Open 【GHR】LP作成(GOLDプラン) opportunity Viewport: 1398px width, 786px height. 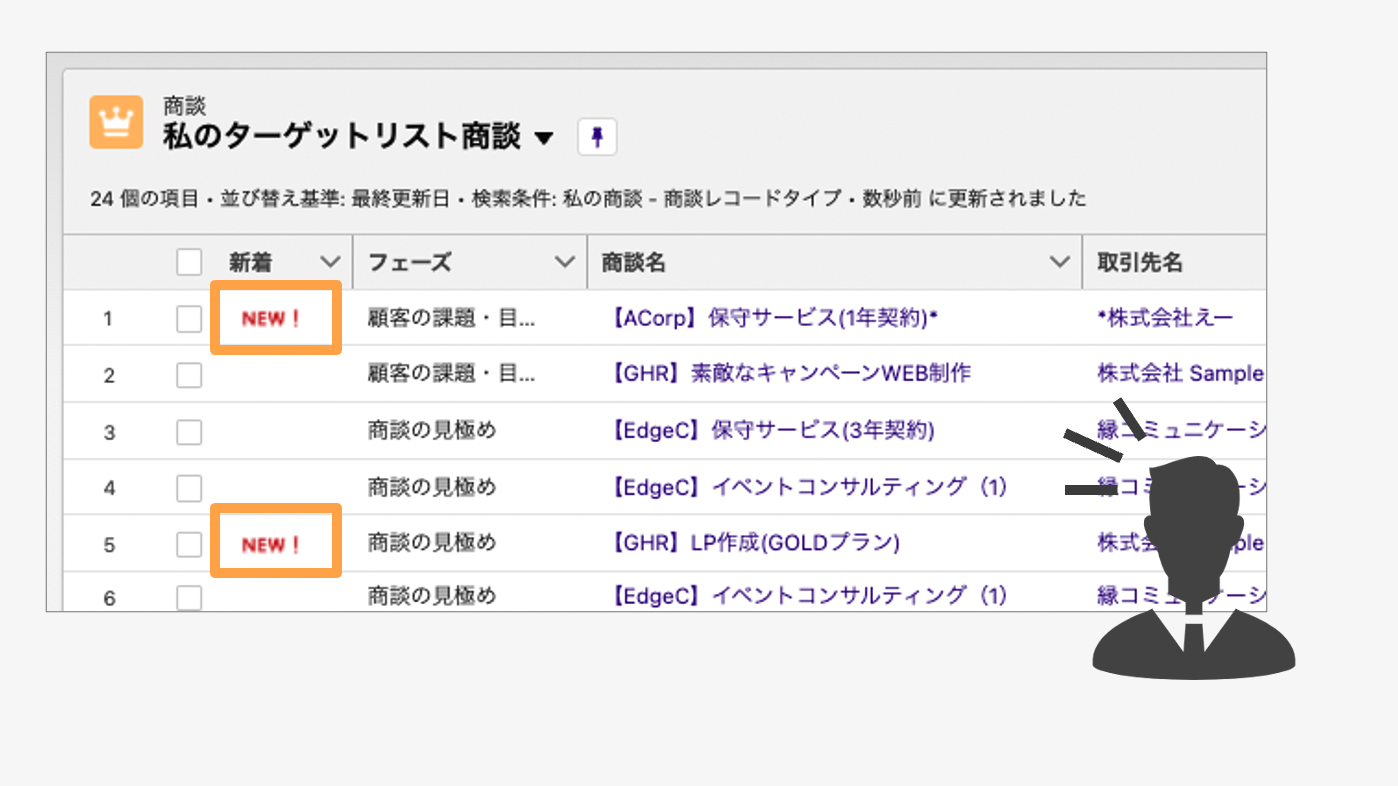pos(753,543)
